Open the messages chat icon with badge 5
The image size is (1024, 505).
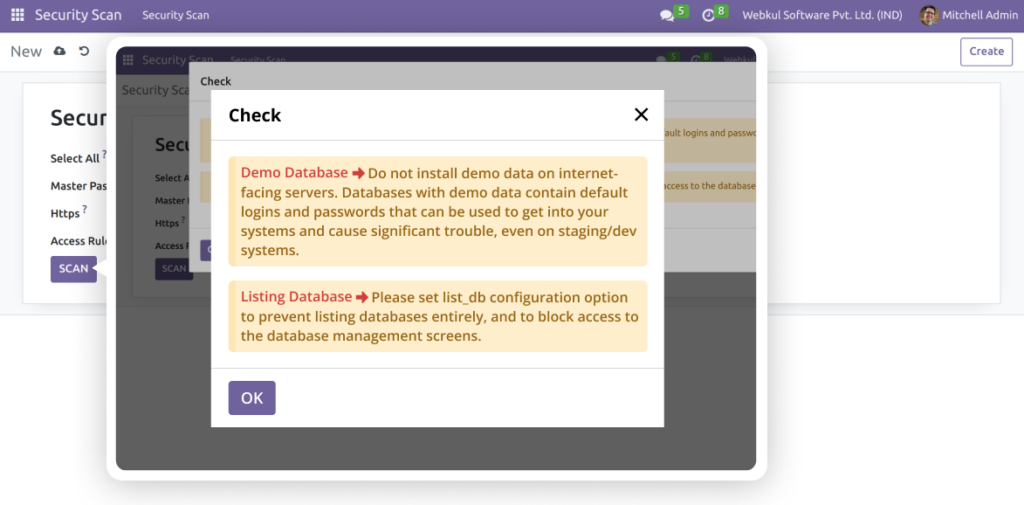pyautogui.click(x=667, y=15)
